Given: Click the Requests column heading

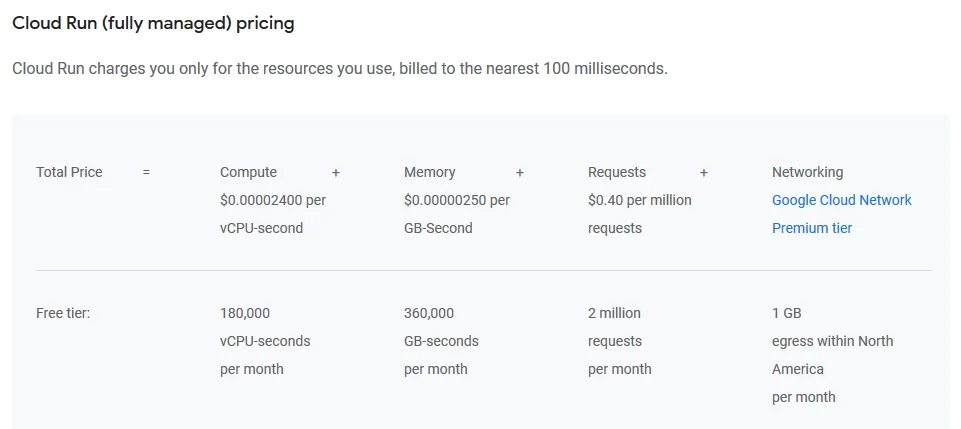Looking at the screenshot, I should point(617,172).
